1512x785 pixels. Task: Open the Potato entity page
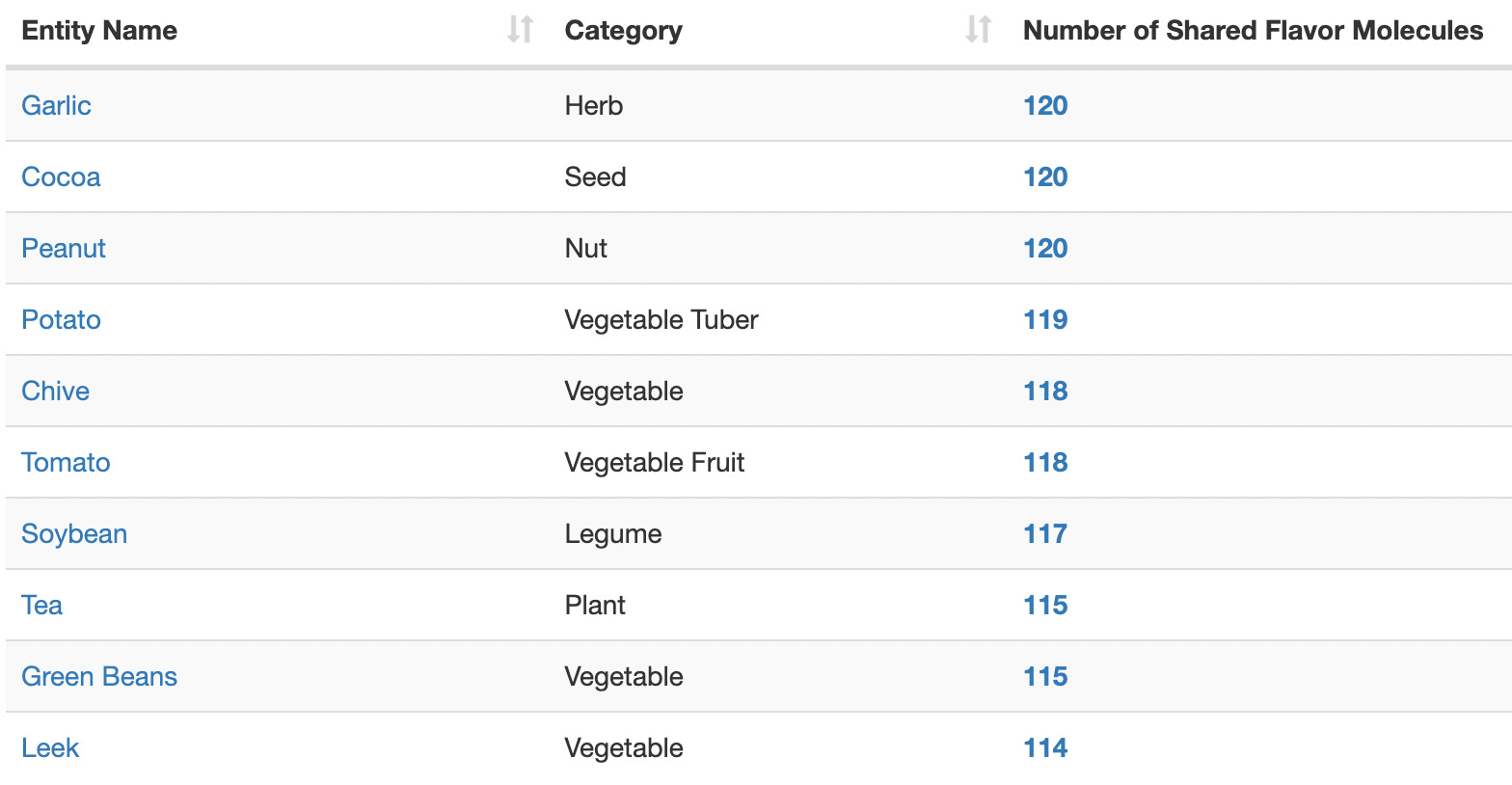click(x=61, y=319)
